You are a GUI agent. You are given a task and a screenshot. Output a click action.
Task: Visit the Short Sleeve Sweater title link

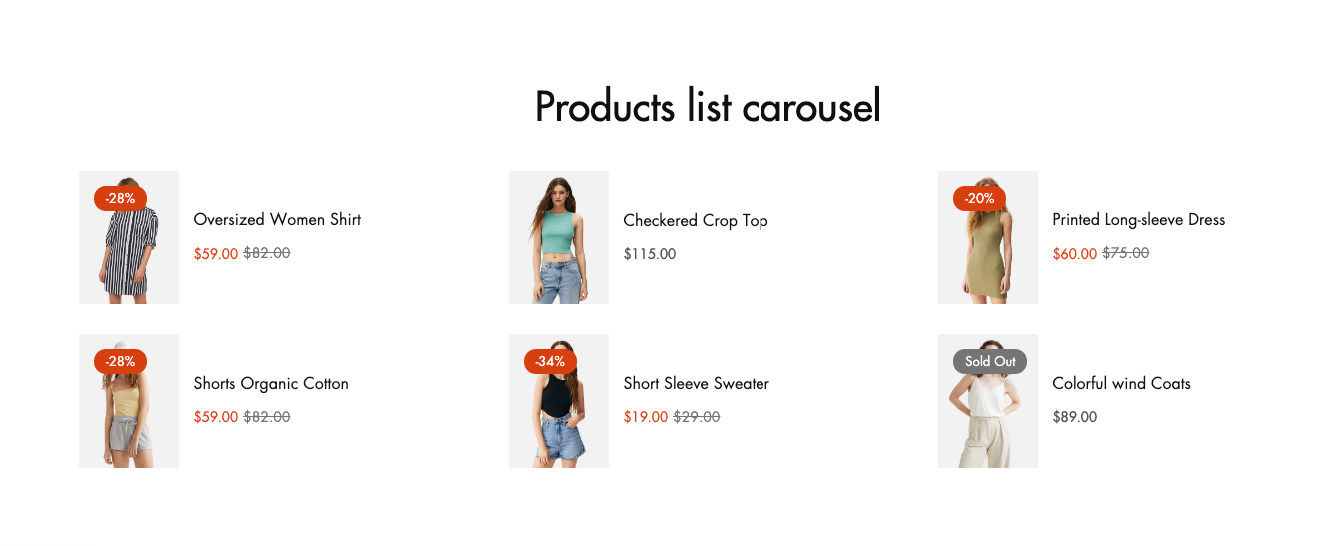696,384
